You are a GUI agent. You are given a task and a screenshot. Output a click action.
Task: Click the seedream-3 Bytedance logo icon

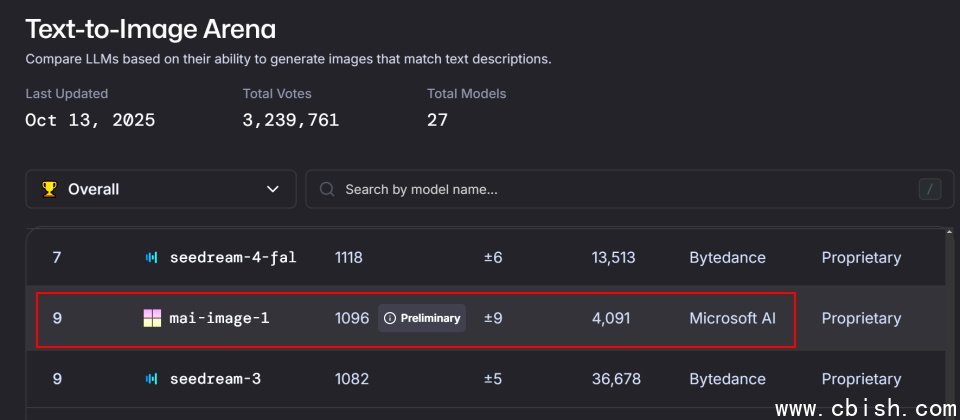152,380
